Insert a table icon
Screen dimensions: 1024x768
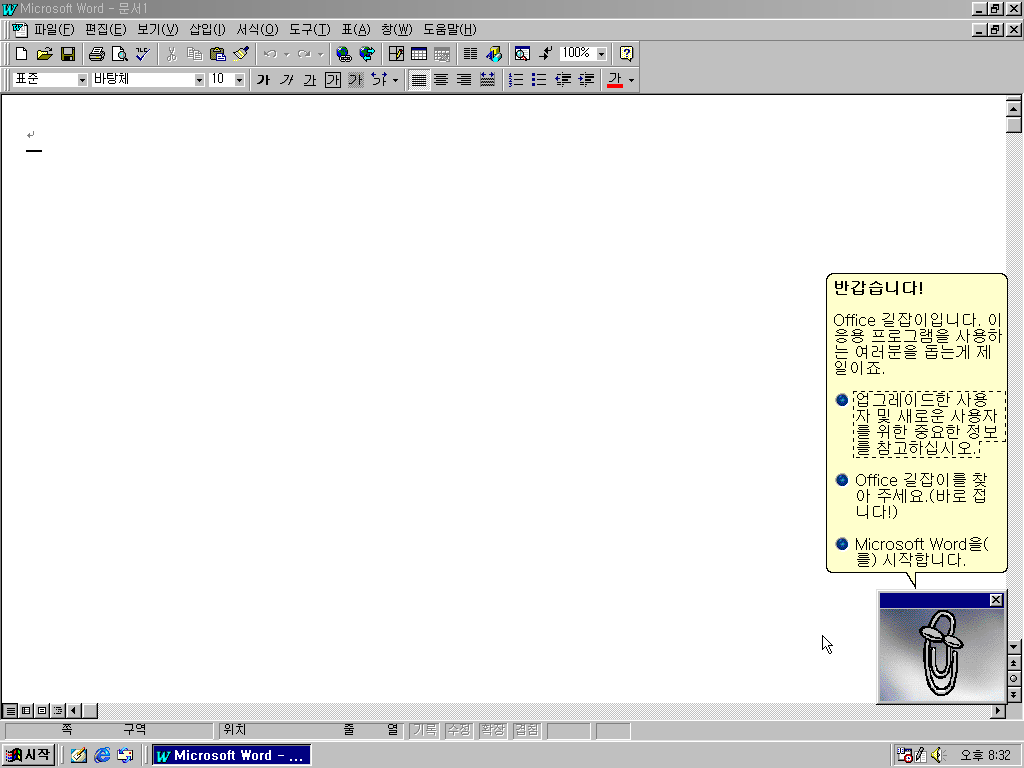[x=419, y=54]
